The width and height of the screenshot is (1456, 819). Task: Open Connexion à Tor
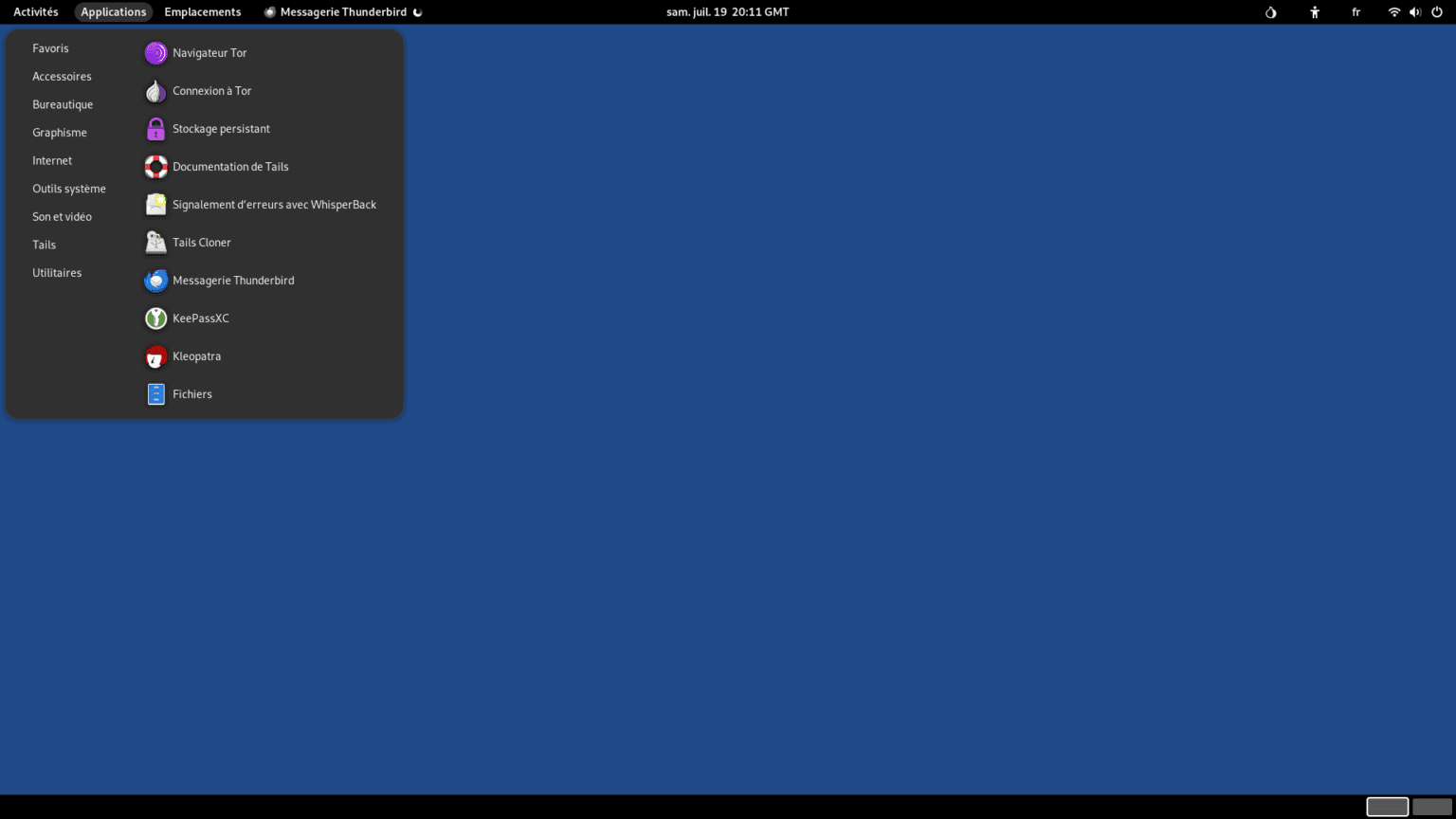click(211, 91)
